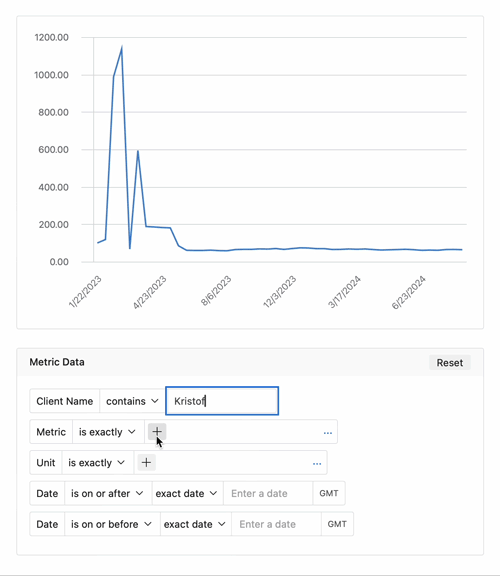The image size is (500, 576).
Task: Click the Metric Data panel heading
Action: (57, 362)
